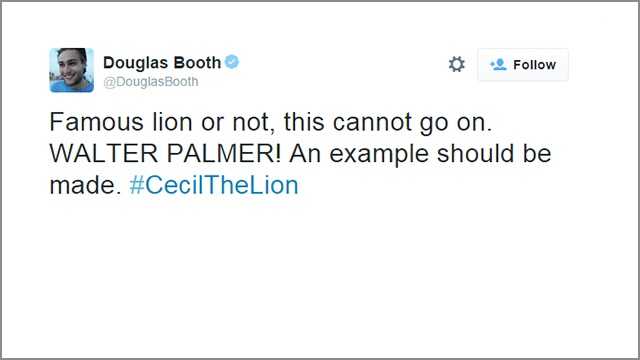
Task: Open the gear icon user actions menu
Action: (456, 64)
